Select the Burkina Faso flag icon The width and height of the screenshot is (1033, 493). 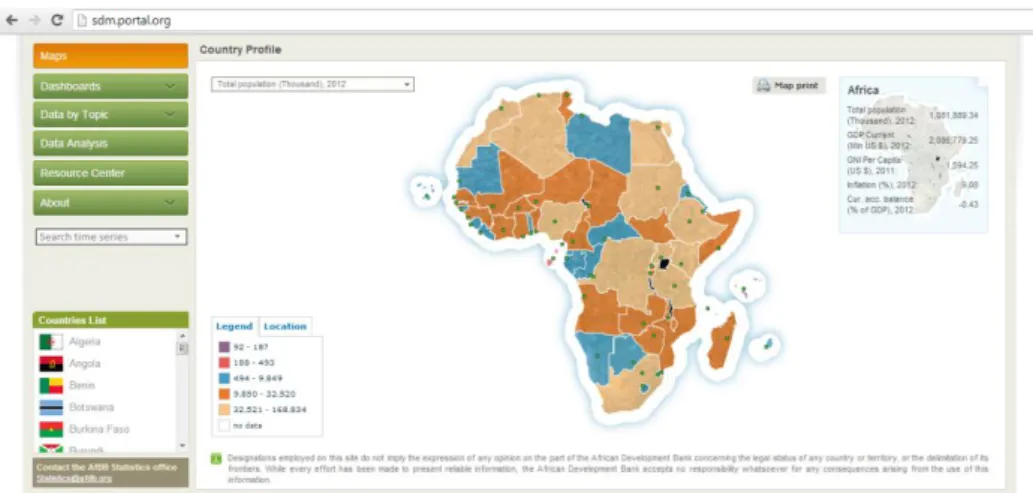tap(51, 429)
